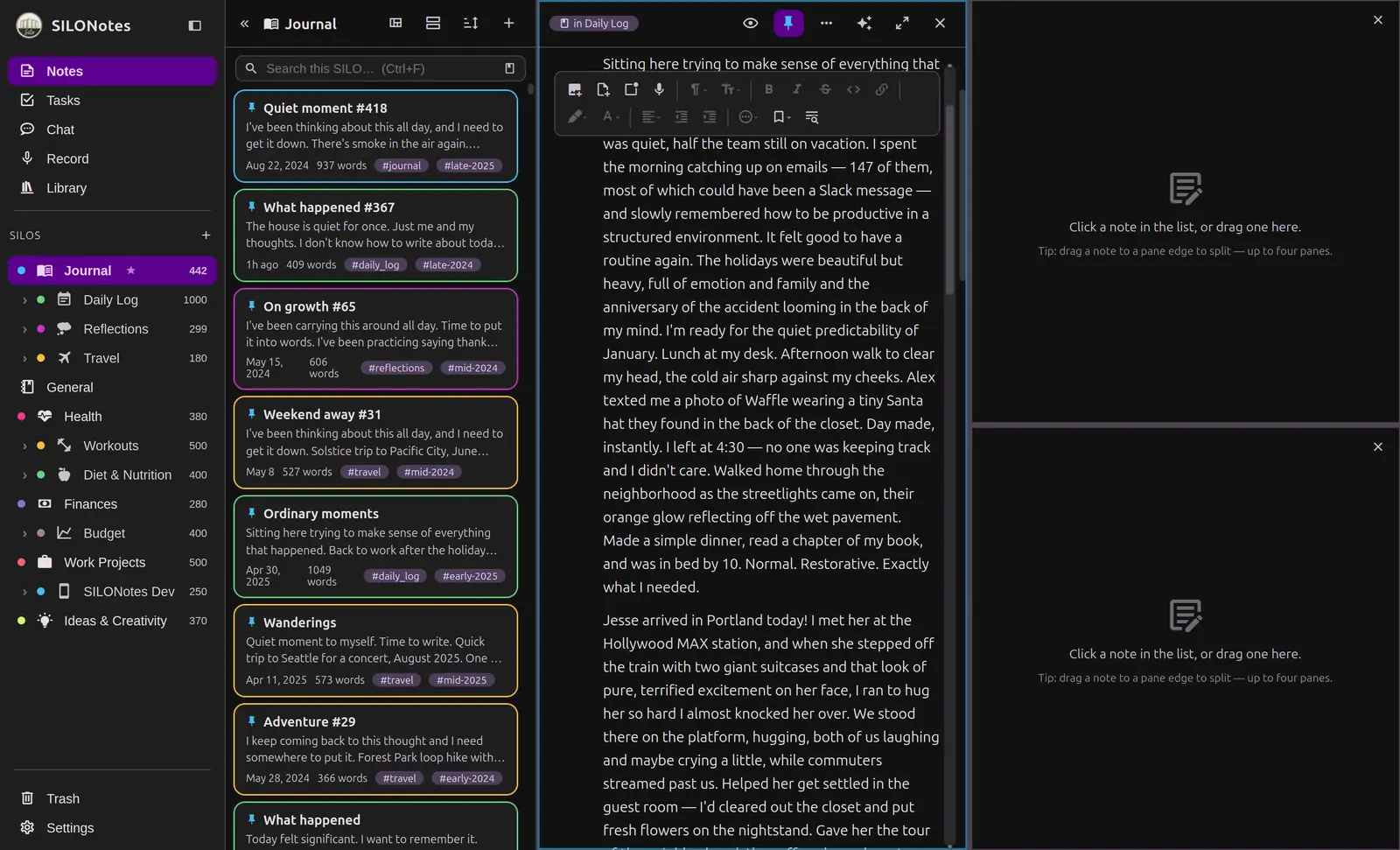1400x850 pixels.
Task: Expand the Workouts silo
Action: pos(24,446)
